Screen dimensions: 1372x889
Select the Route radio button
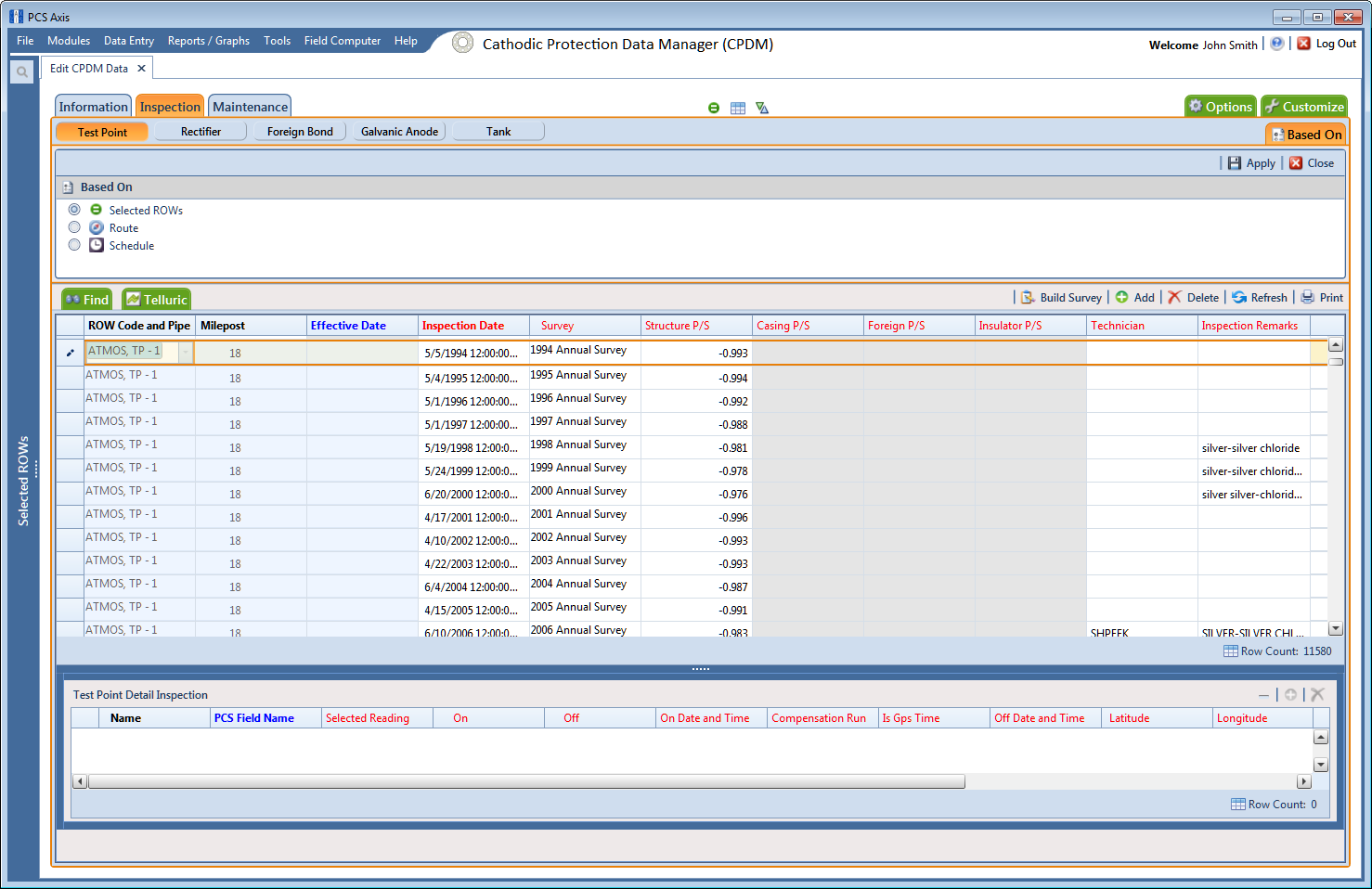[74, 227]
